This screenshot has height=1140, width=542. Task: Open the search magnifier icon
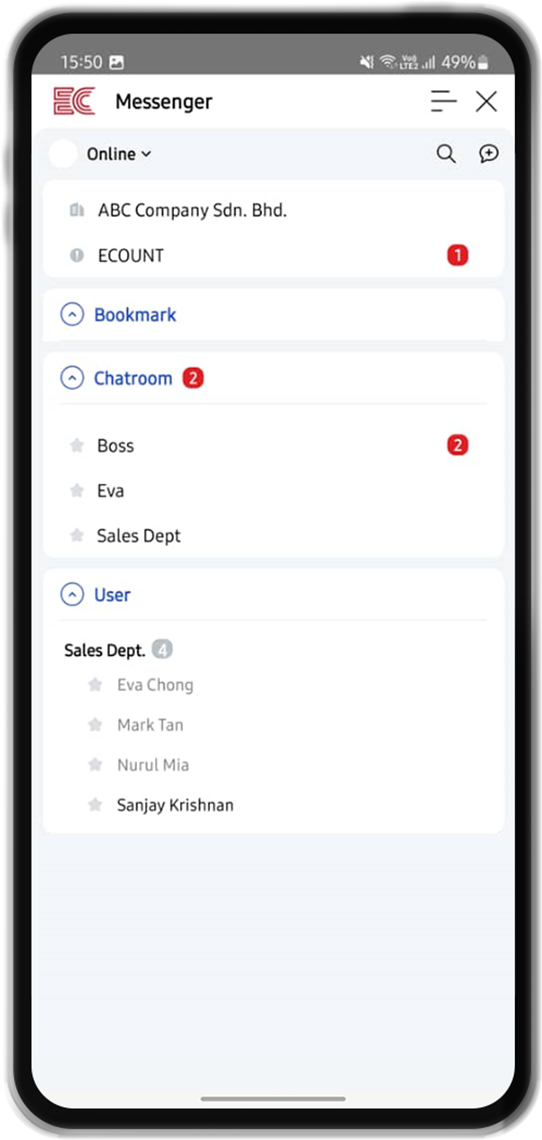pyautogui.click(x=446, y=153)
